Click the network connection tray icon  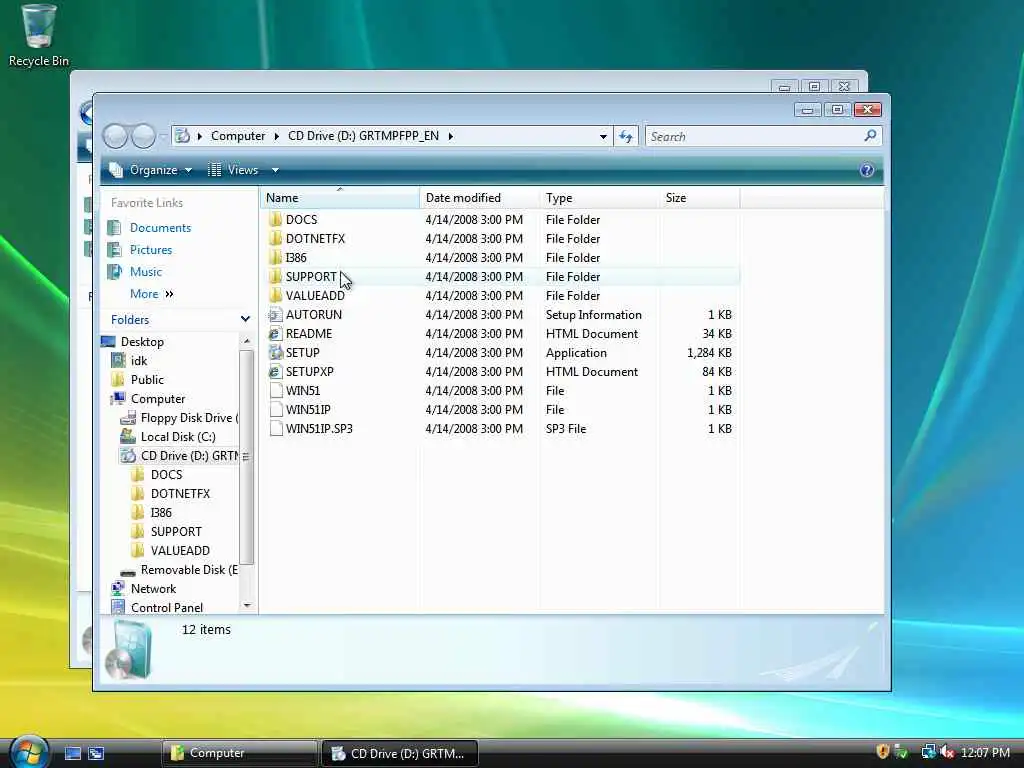pos(928,752)
